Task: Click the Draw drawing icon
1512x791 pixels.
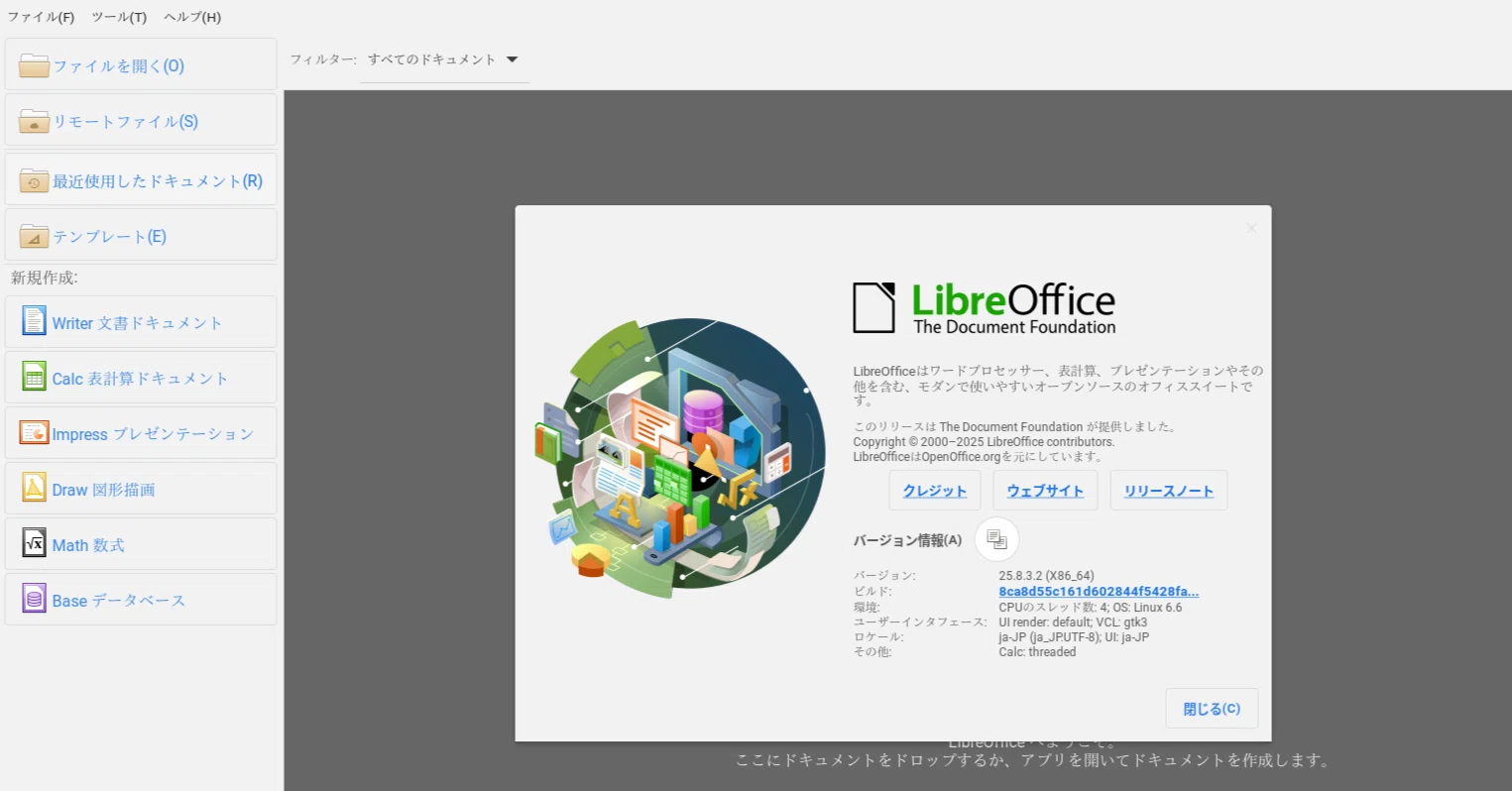Action: tap(34, 487)
